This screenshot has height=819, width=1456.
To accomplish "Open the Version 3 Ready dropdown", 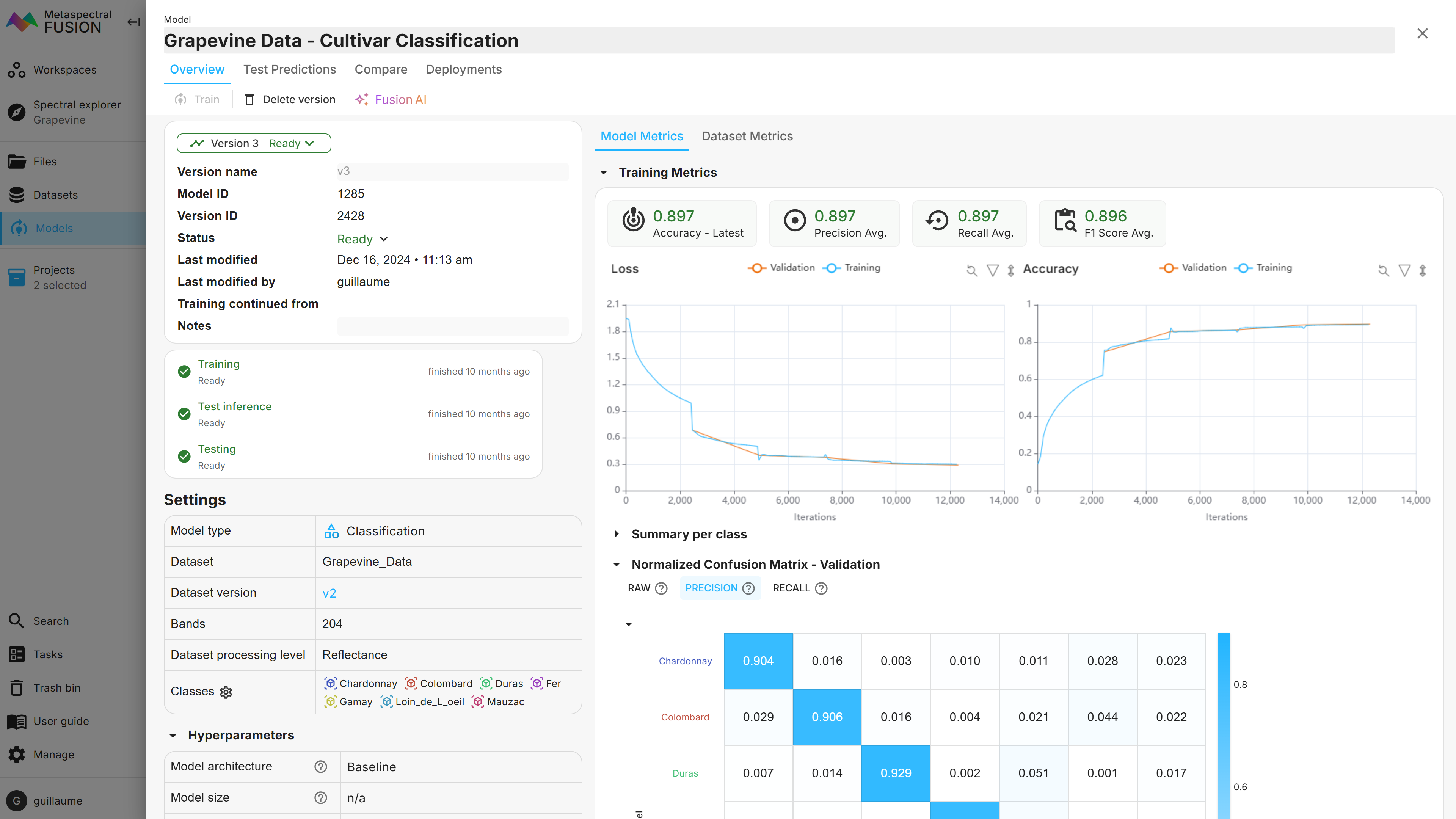I will point(254,144).
